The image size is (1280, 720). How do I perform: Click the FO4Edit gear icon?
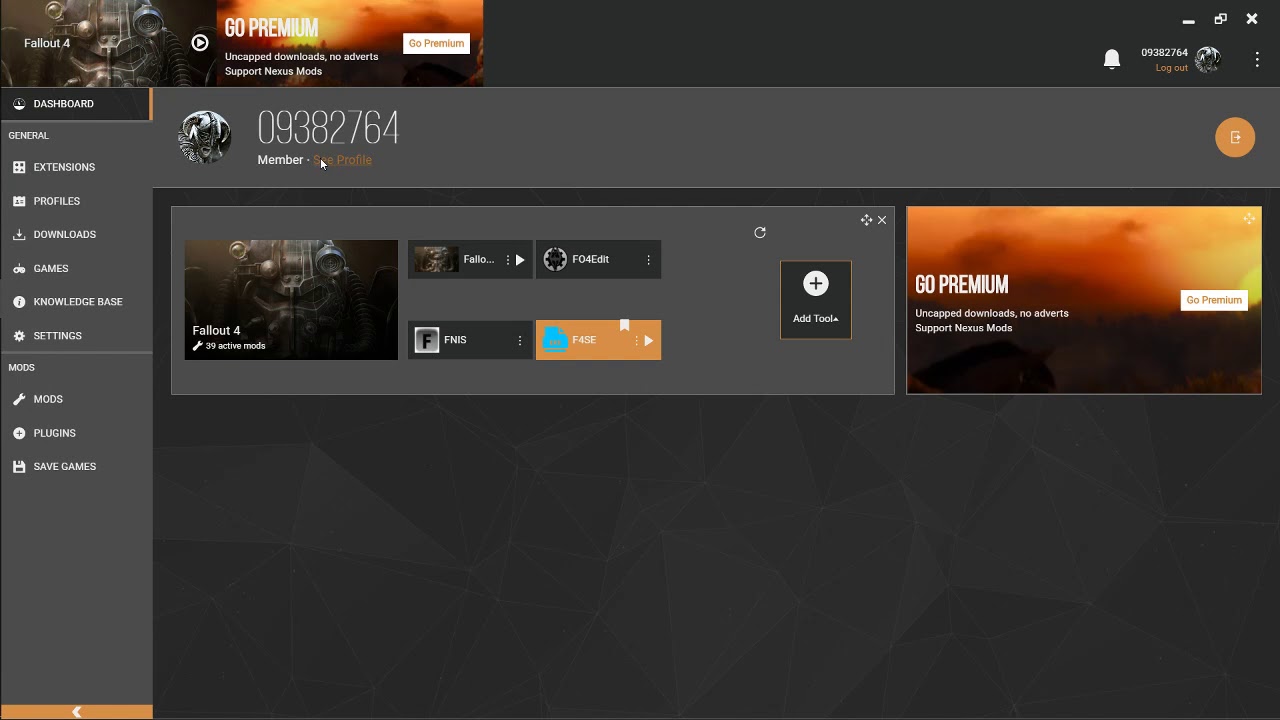tap(555, 260)
